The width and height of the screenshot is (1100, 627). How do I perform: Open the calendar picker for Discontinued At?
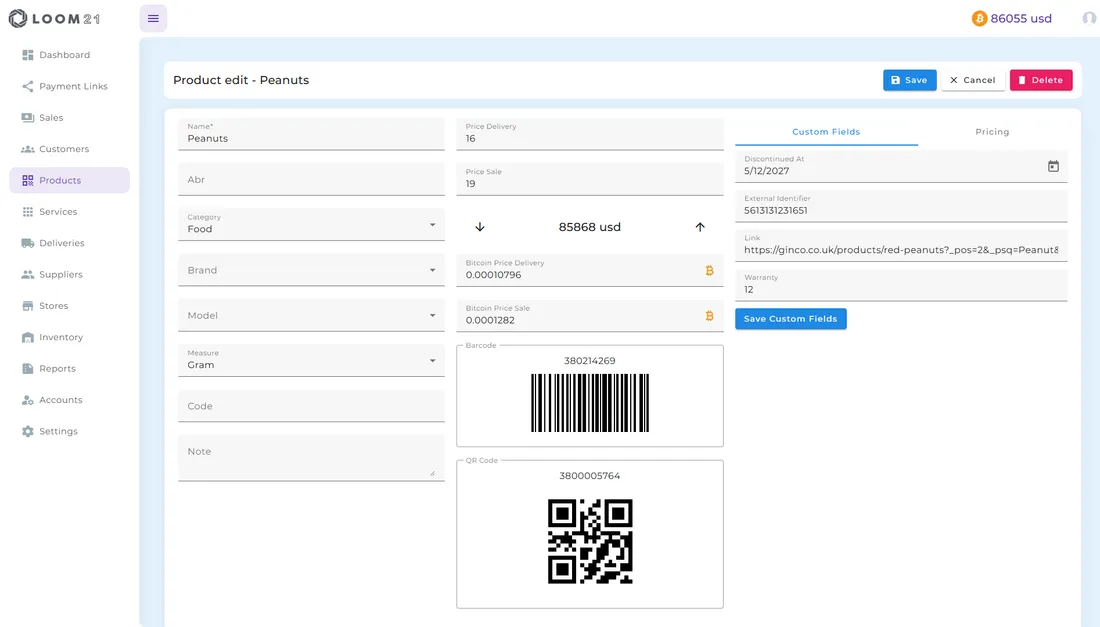click(x=1053, y=166)
